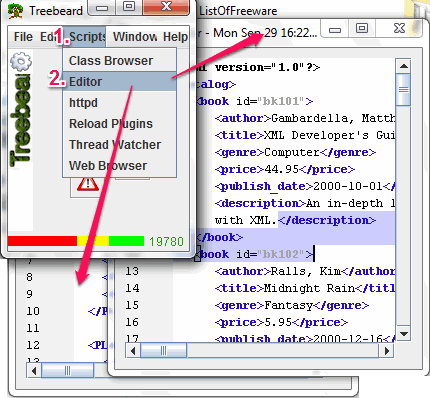This screenshot has height=398, width=430.
Task: Open Thread Watcher from the menu
Action: click(x=119, y=145)
